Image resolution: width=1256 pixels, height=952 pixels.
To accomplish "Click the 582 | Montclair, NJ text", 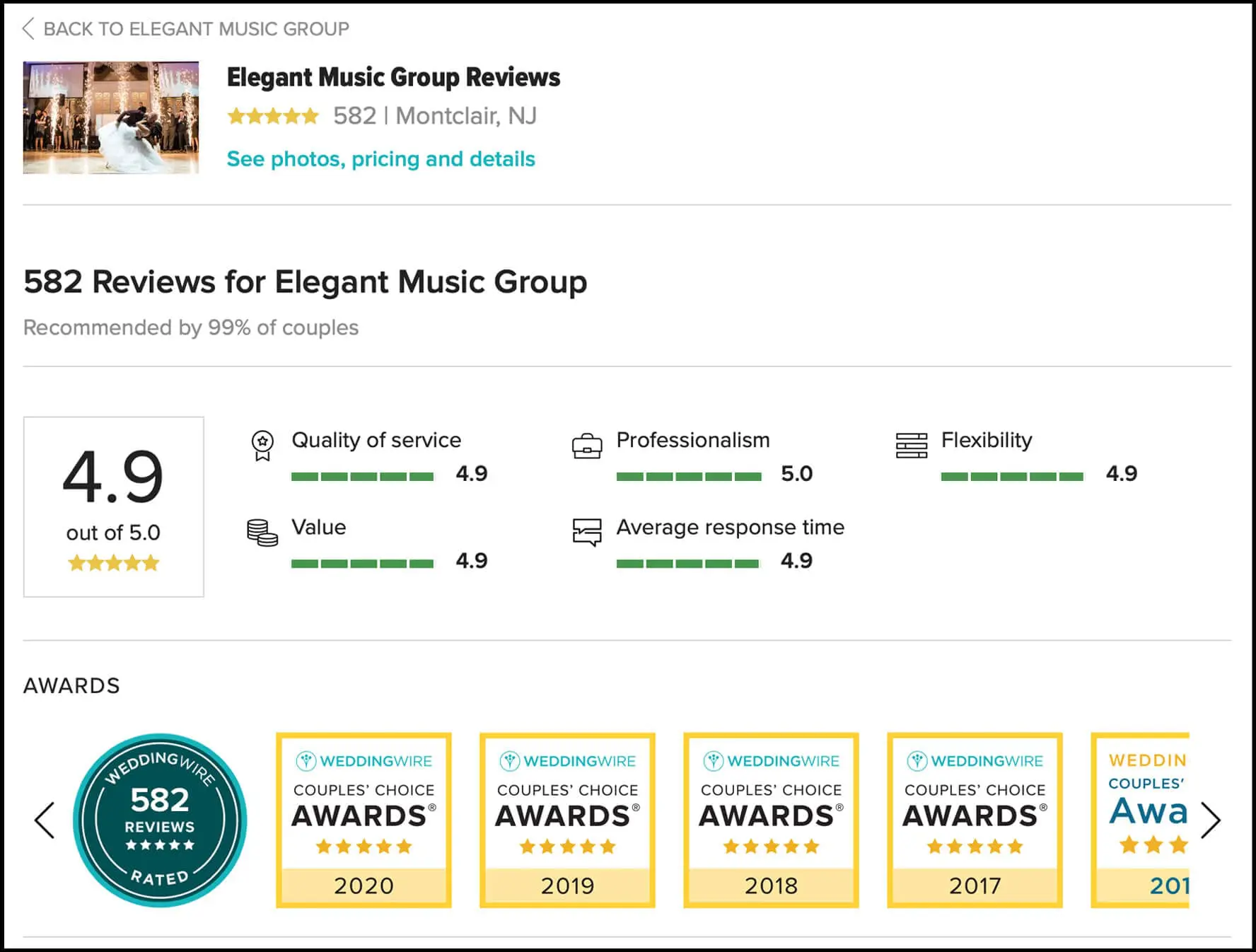I will (x=435, y=116).
